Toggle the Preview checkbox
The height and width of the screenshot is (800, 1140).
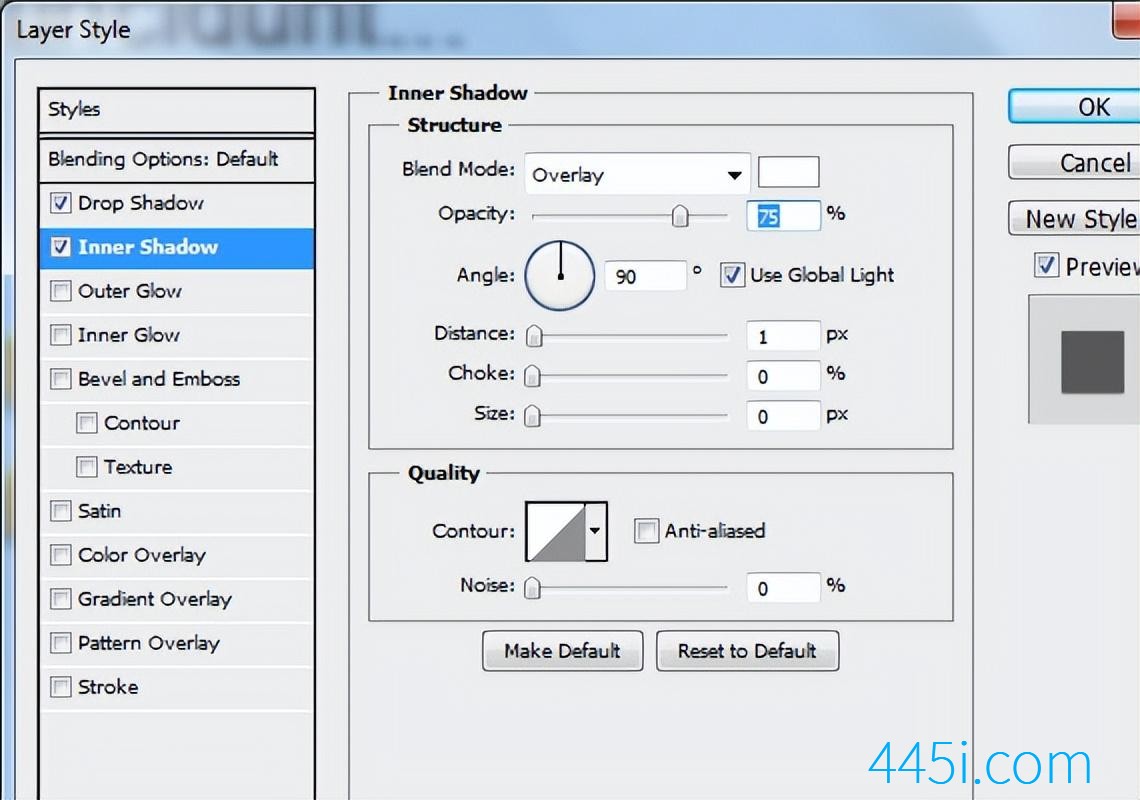click(x=1046, y=265)
